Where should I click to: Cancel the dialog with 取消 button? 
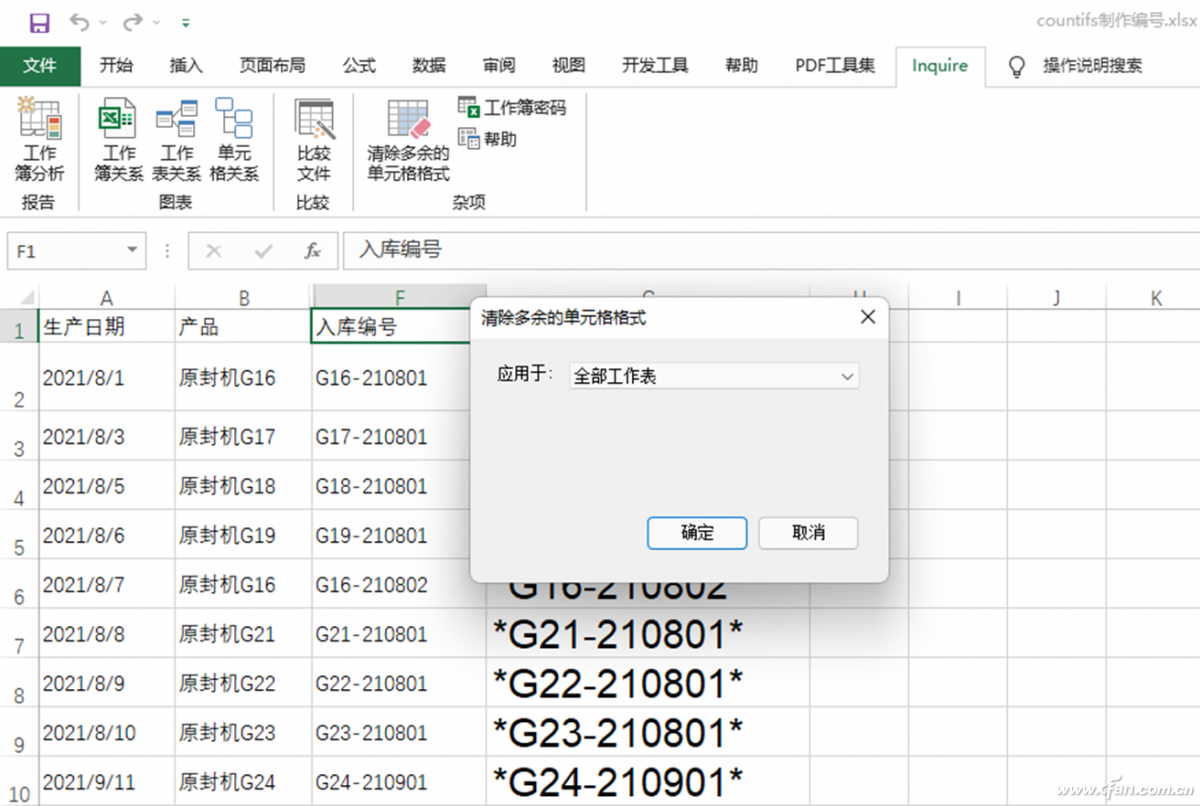click(808, 533)
